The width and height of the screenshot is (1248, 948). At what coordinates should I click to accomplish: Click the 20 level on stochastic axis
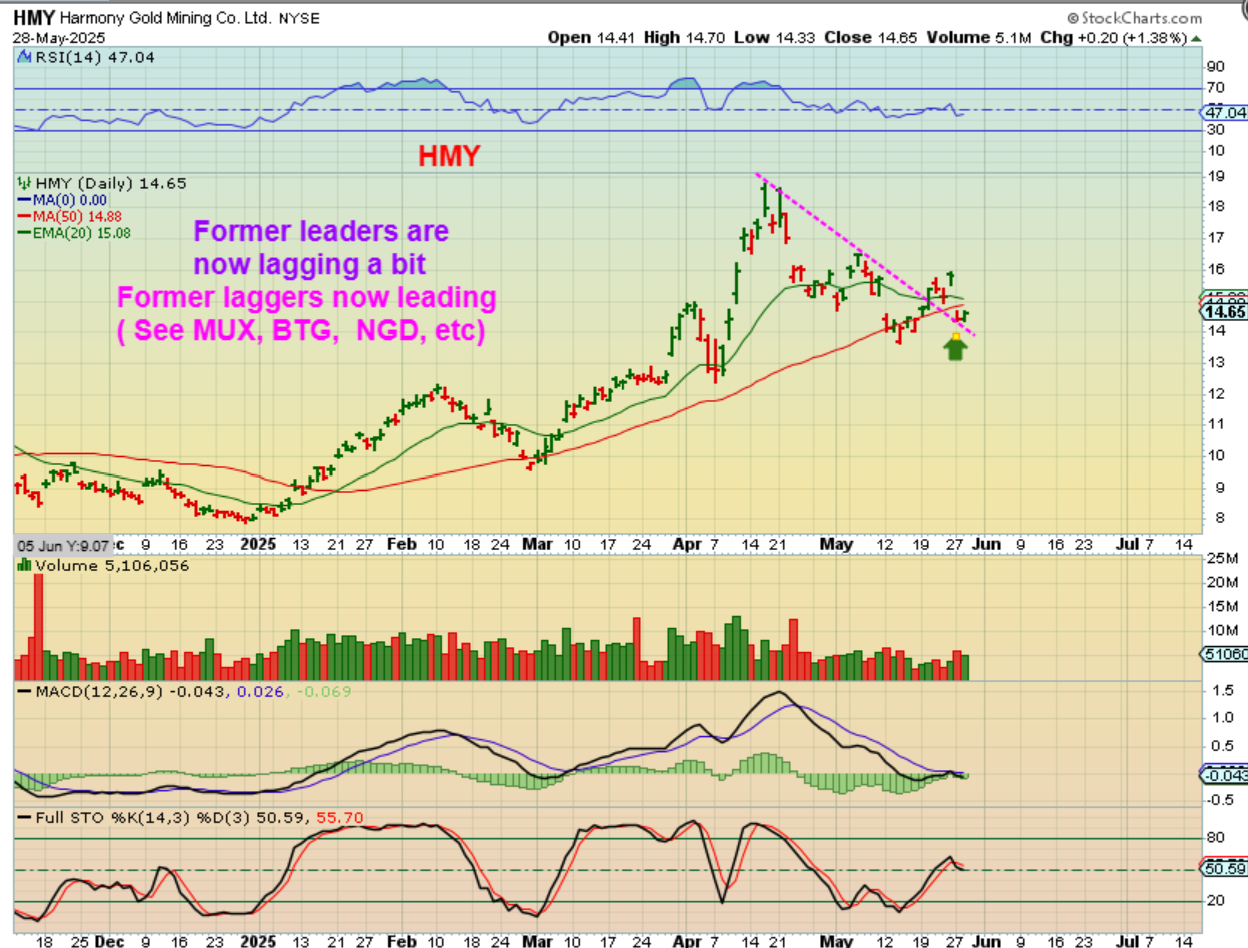tap(1217, 901)
